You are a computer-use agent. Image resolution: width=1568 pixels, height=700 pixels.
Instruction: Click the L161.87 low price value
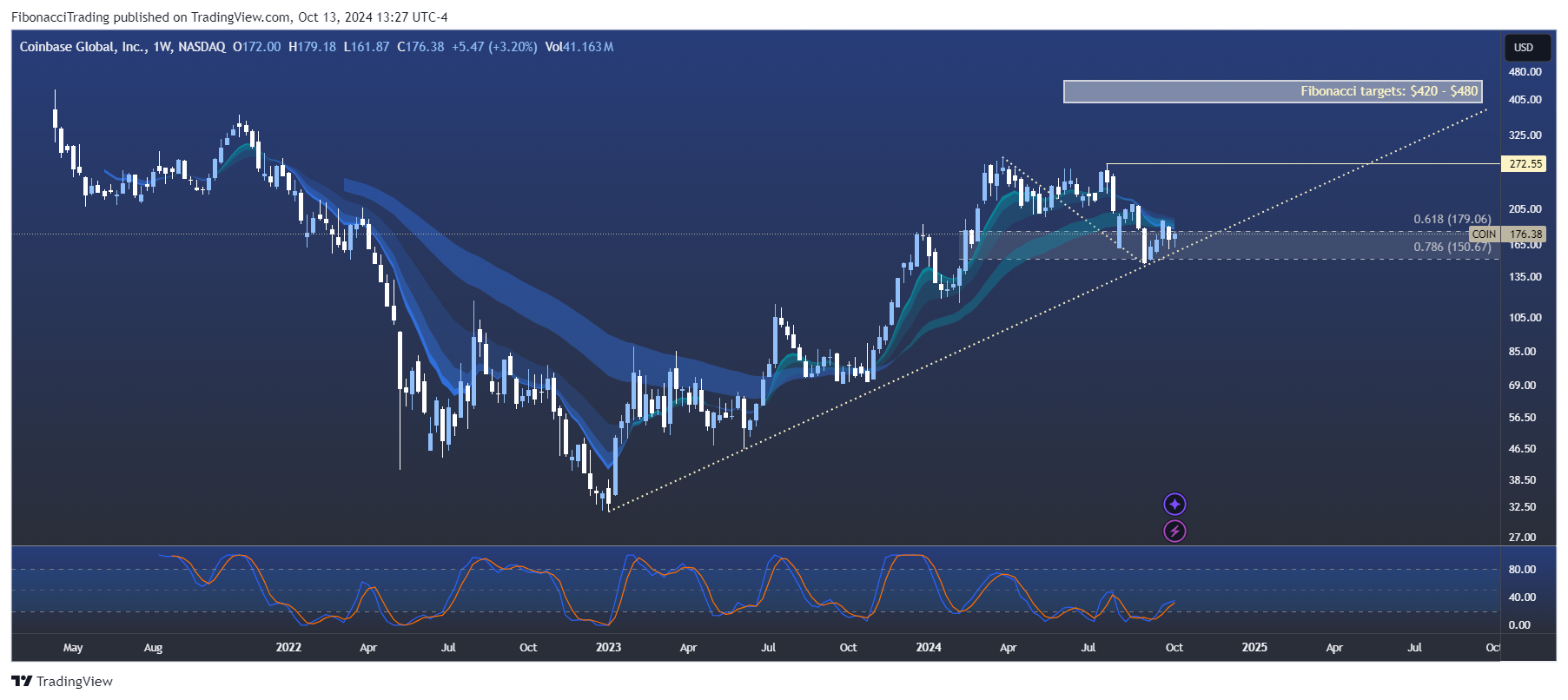tap(367, 47)
